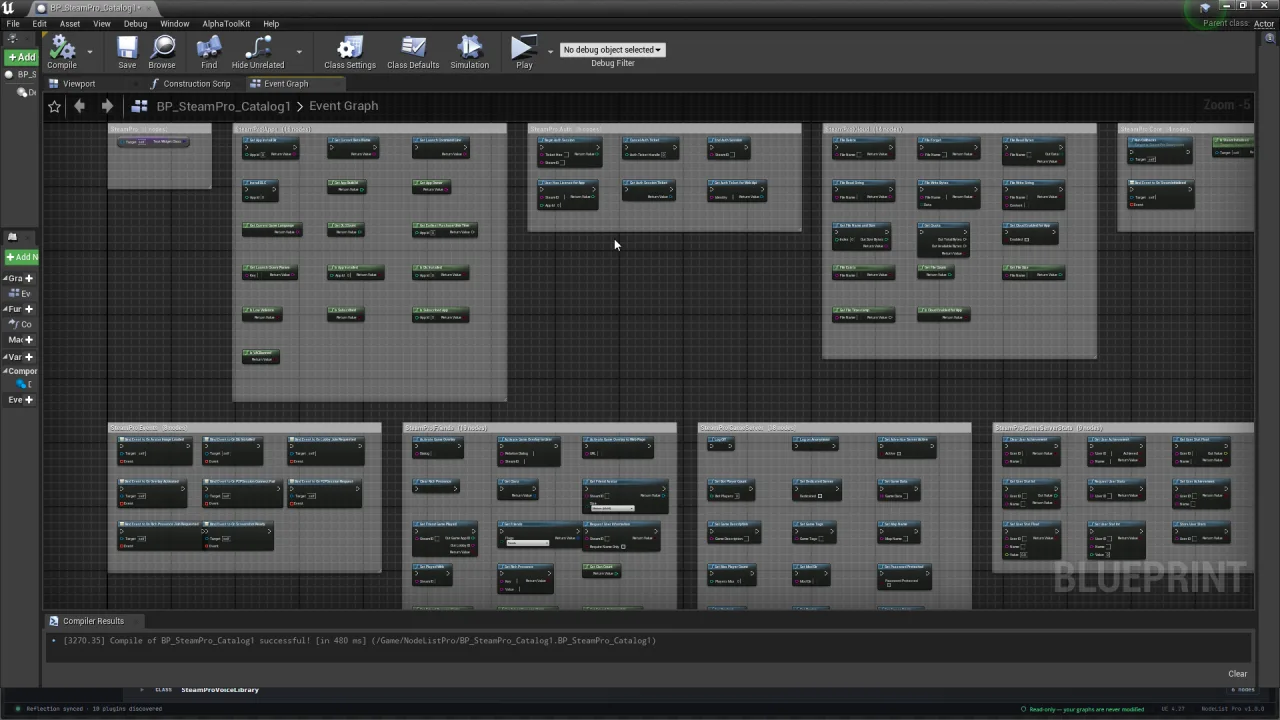Select the Event Graph breadcrumb label
Screen dimensions: 1280x720
tap(343, 106)
